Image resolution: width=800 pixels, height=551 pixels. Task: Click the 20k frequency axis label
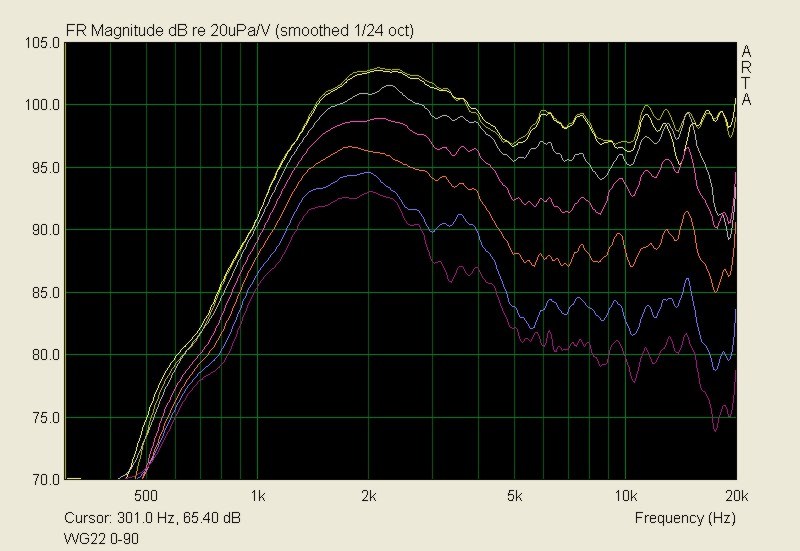tap(737, 495)
